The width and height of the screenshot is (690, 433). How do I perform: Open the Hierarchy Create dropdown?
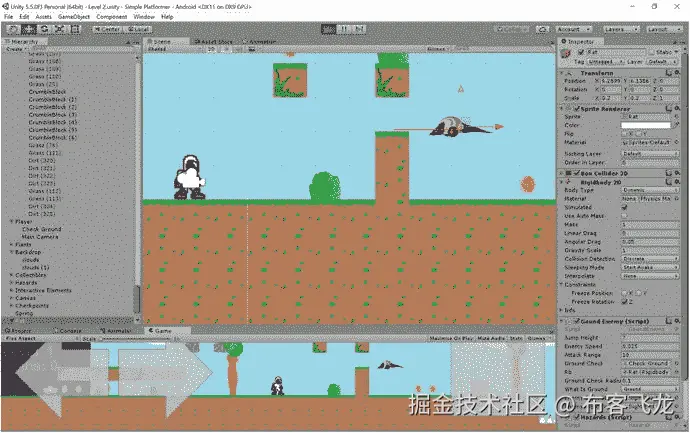tap(15, 49)
